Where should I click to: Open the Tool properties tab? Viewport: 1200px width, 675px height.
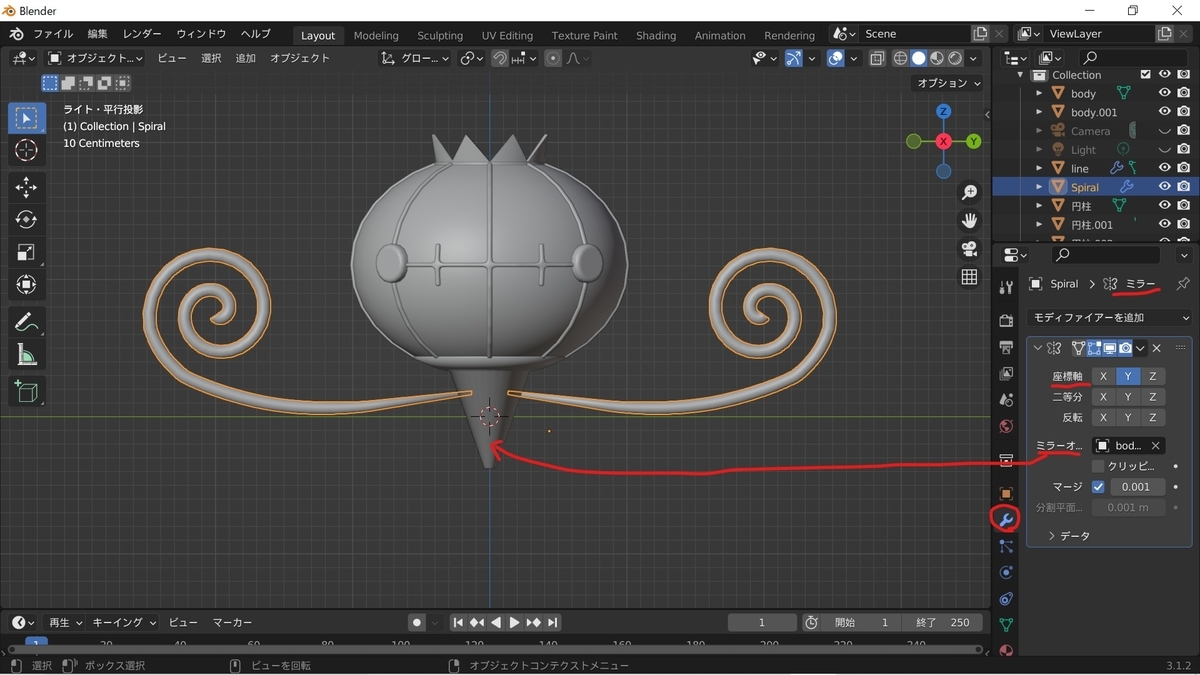tap(1006, 288)
